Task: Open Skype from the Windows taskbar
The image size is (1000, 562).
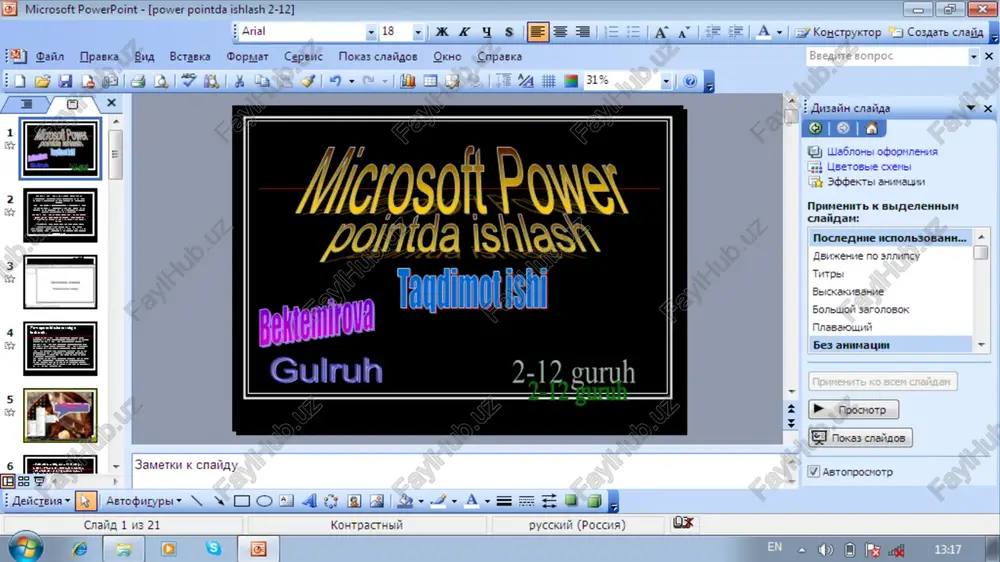Action: [x=213, y=549]
